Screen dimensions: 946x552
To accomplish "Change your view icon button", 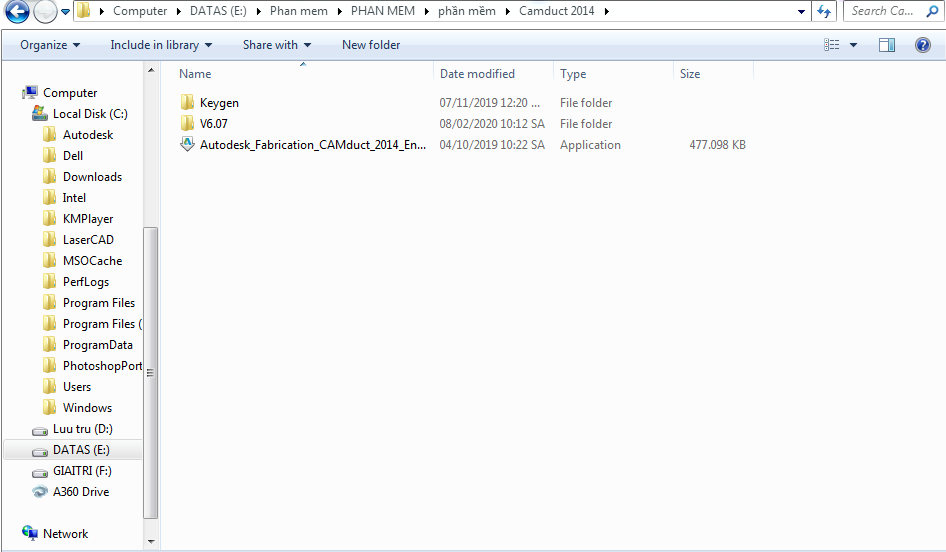I will (x=831, y=45).
